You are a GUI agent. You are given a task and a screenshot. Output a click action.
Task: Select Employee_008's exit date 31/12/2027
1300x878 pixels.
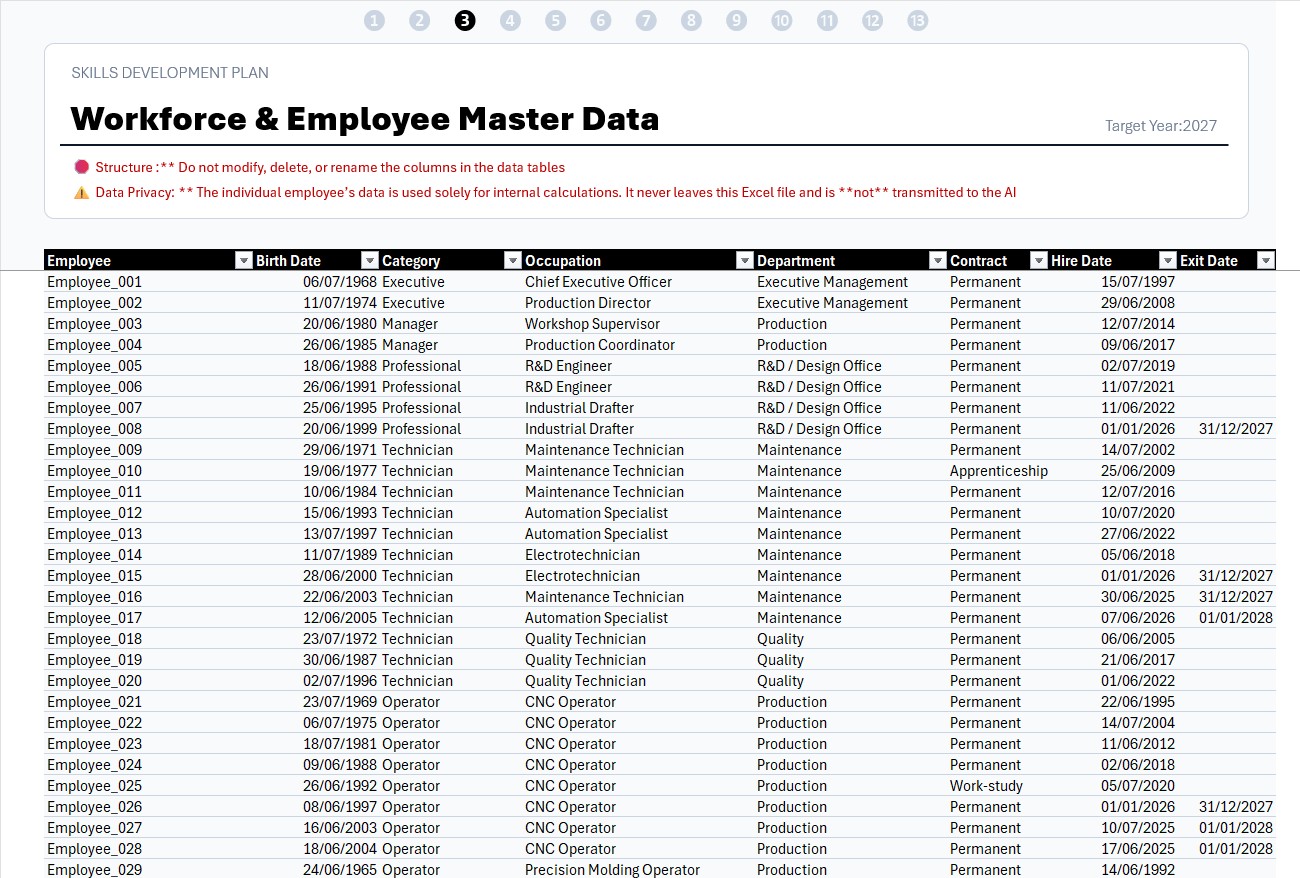click(x=1227, y=429)
